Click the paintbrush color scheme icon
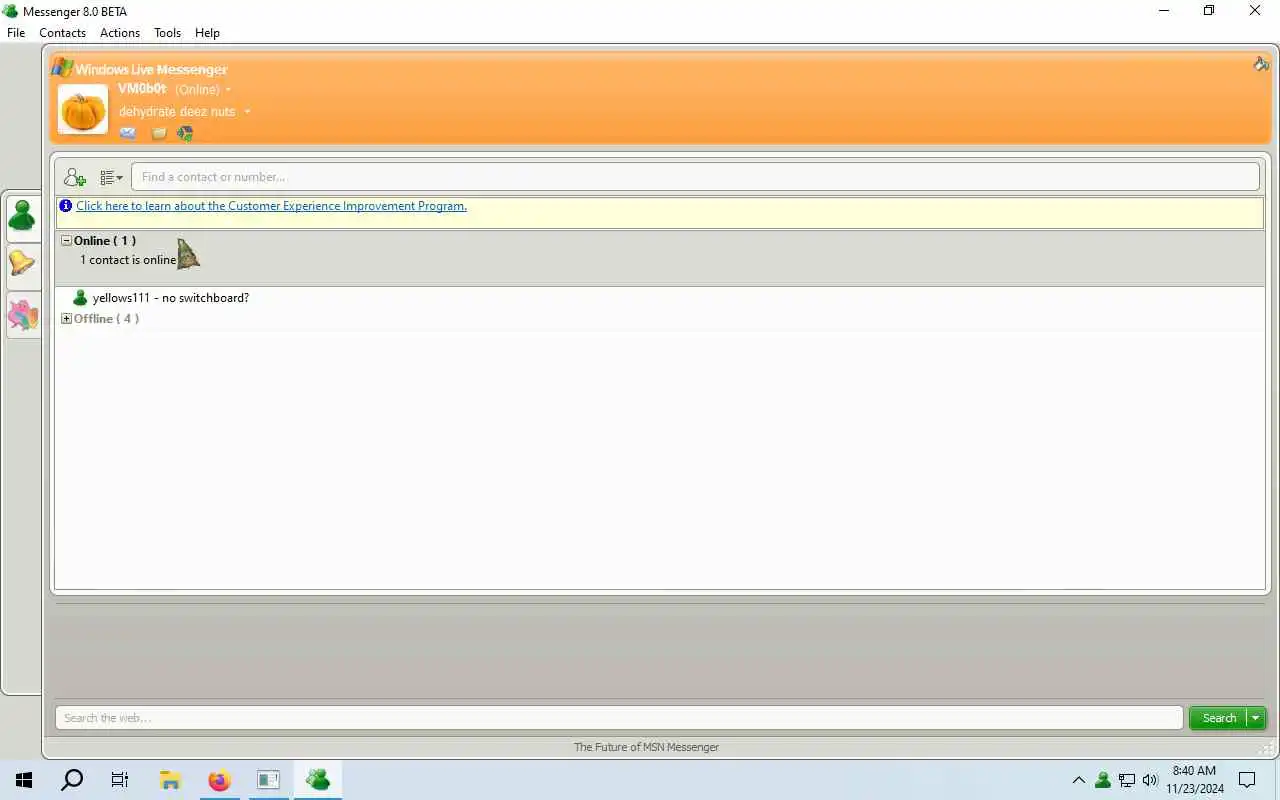 point(1261,64)
